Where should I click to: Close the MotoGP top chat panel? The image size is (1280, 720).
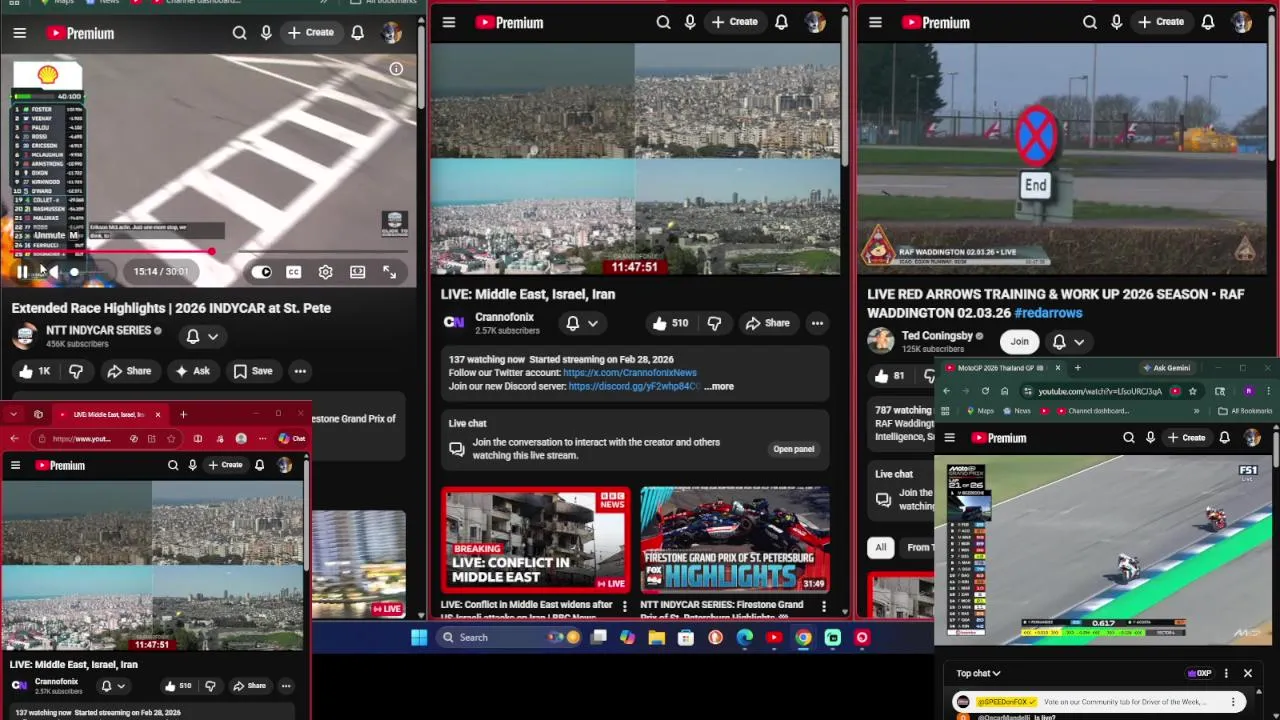coord(1247,673)
